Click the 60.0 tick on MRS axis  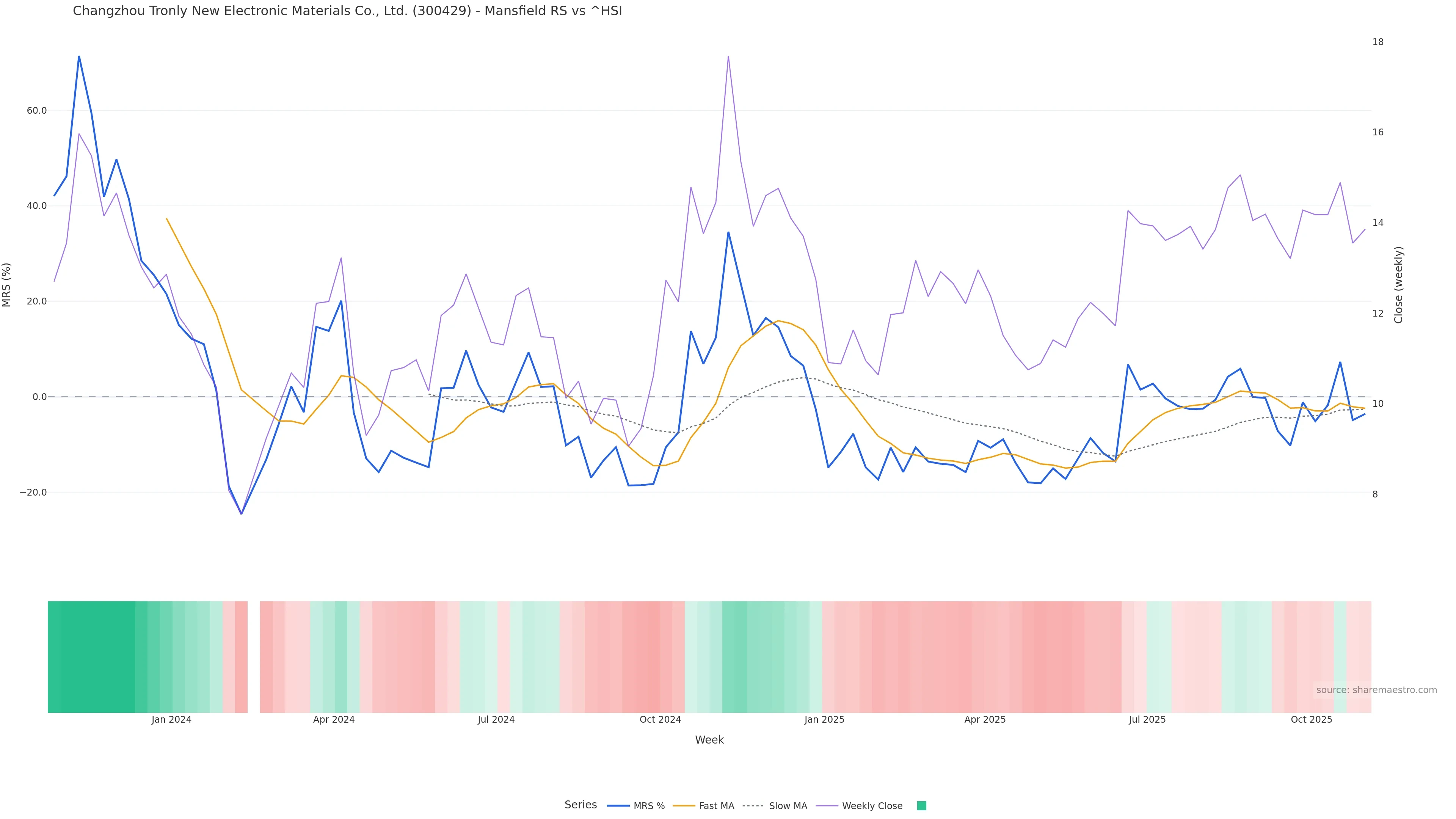coord(37,111)
